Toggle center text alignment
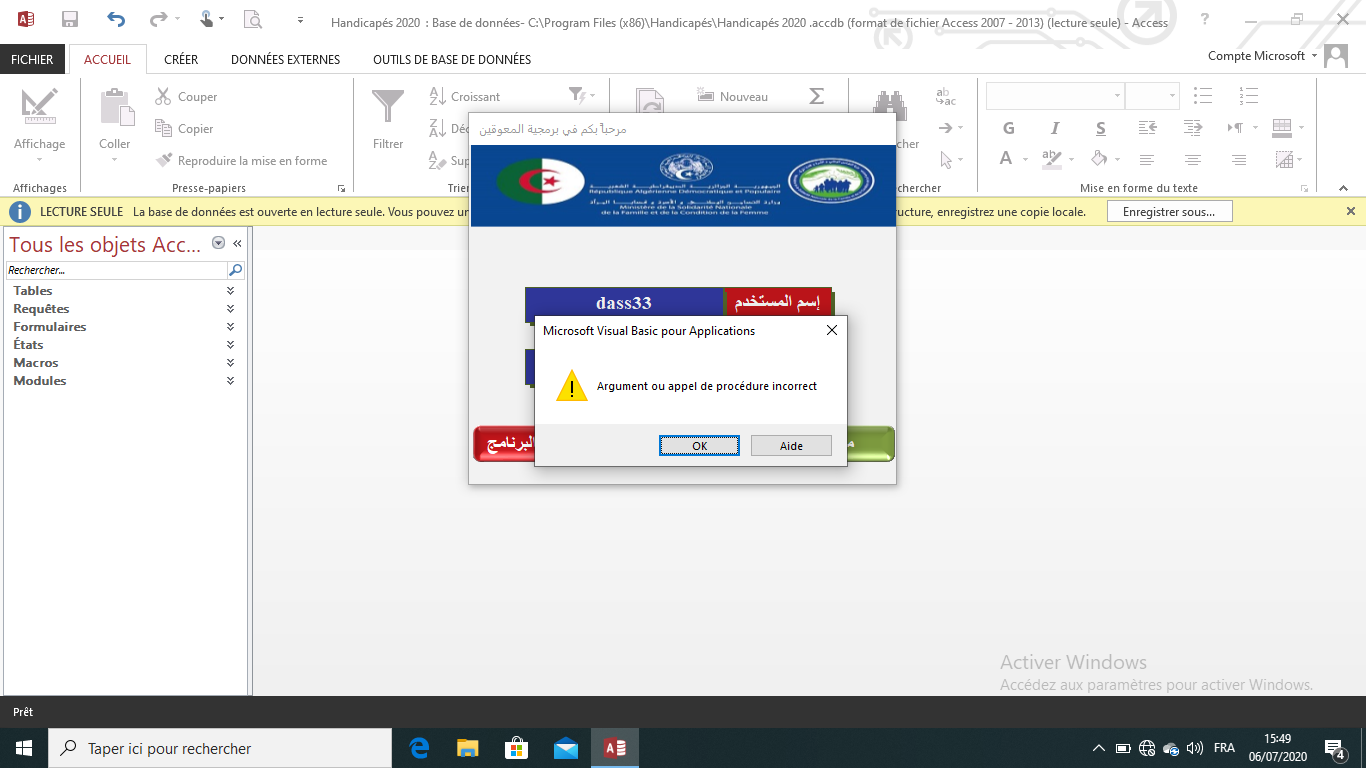 tap(1193, 160)
